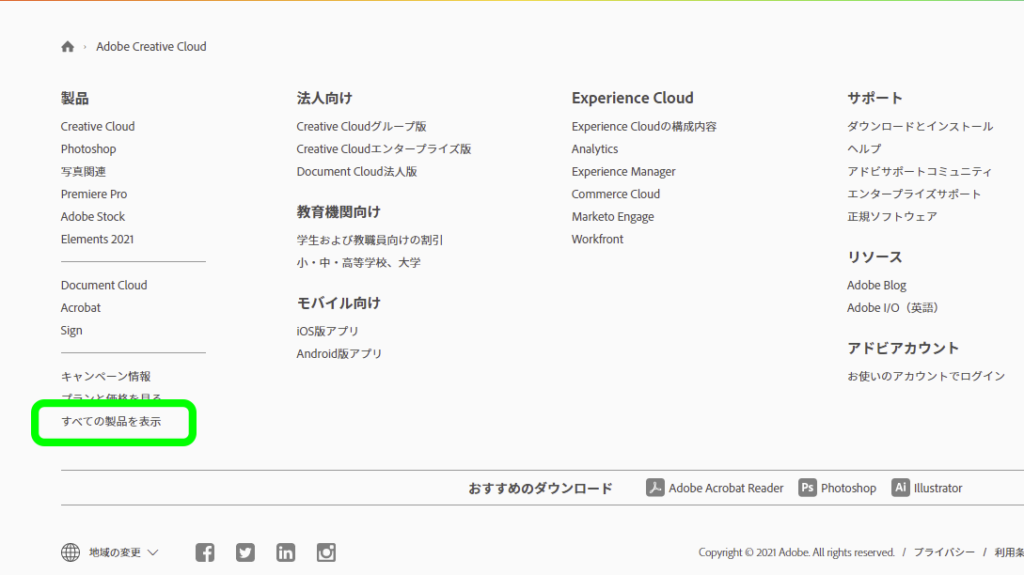Open Sign link
The height and width of the screenshot is (575, 1024).
[71, 331]
